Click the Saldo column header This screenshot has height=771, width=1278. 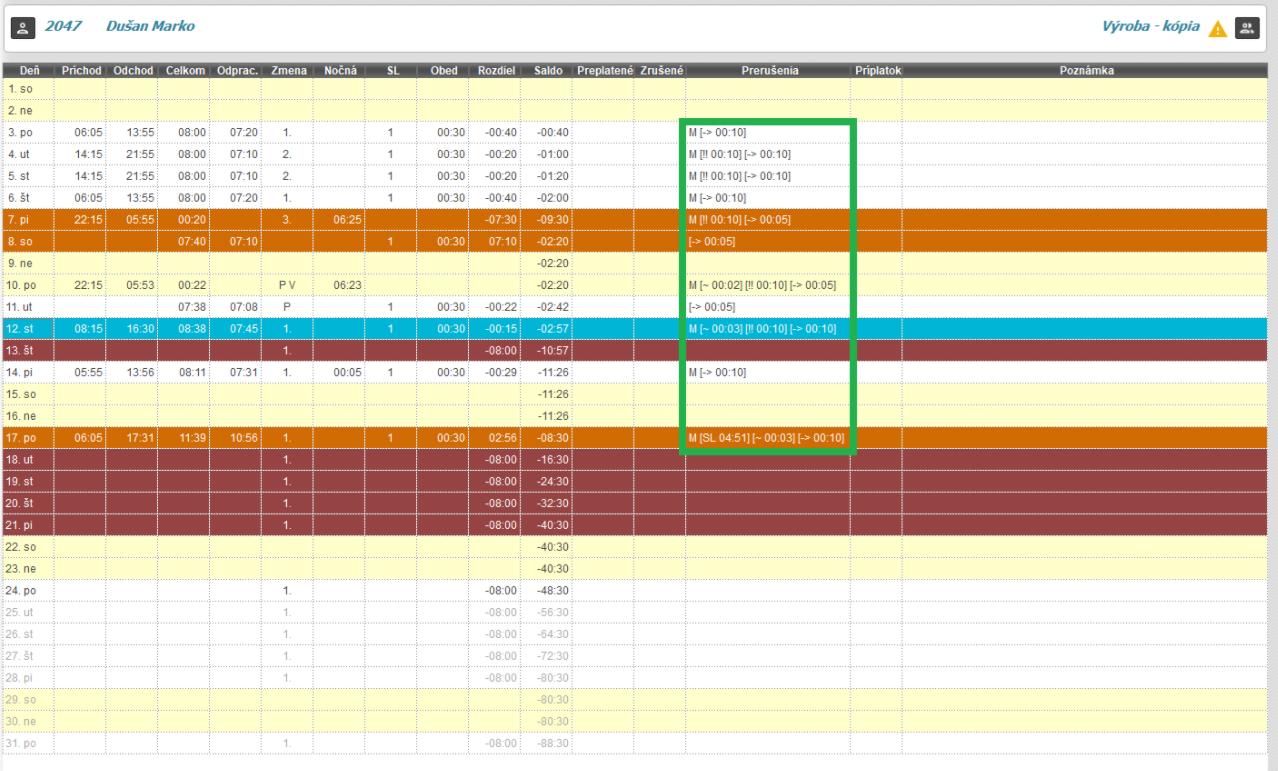coord(545,70)
